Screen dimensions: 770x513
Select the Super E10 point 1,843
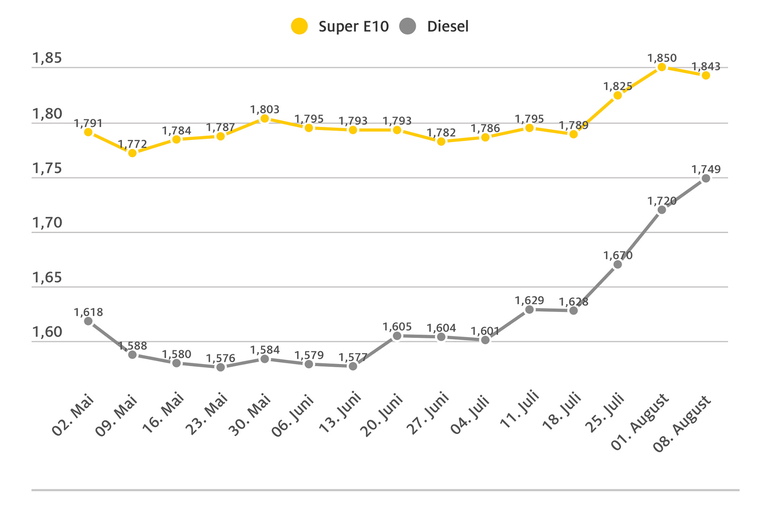coord(706,75)
